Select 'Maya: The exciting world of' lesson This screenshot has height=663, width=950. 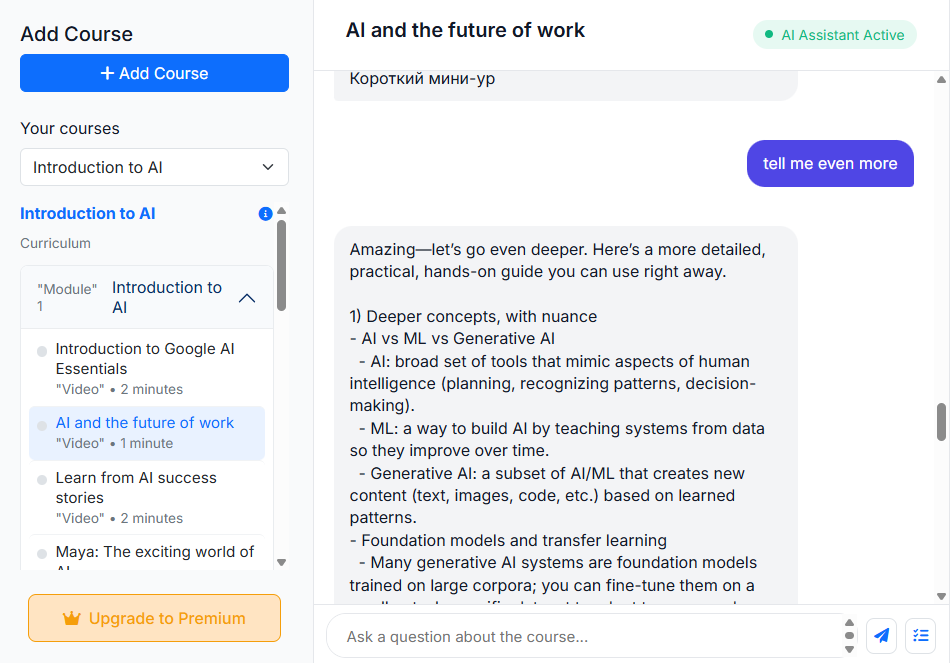point(155,552)
